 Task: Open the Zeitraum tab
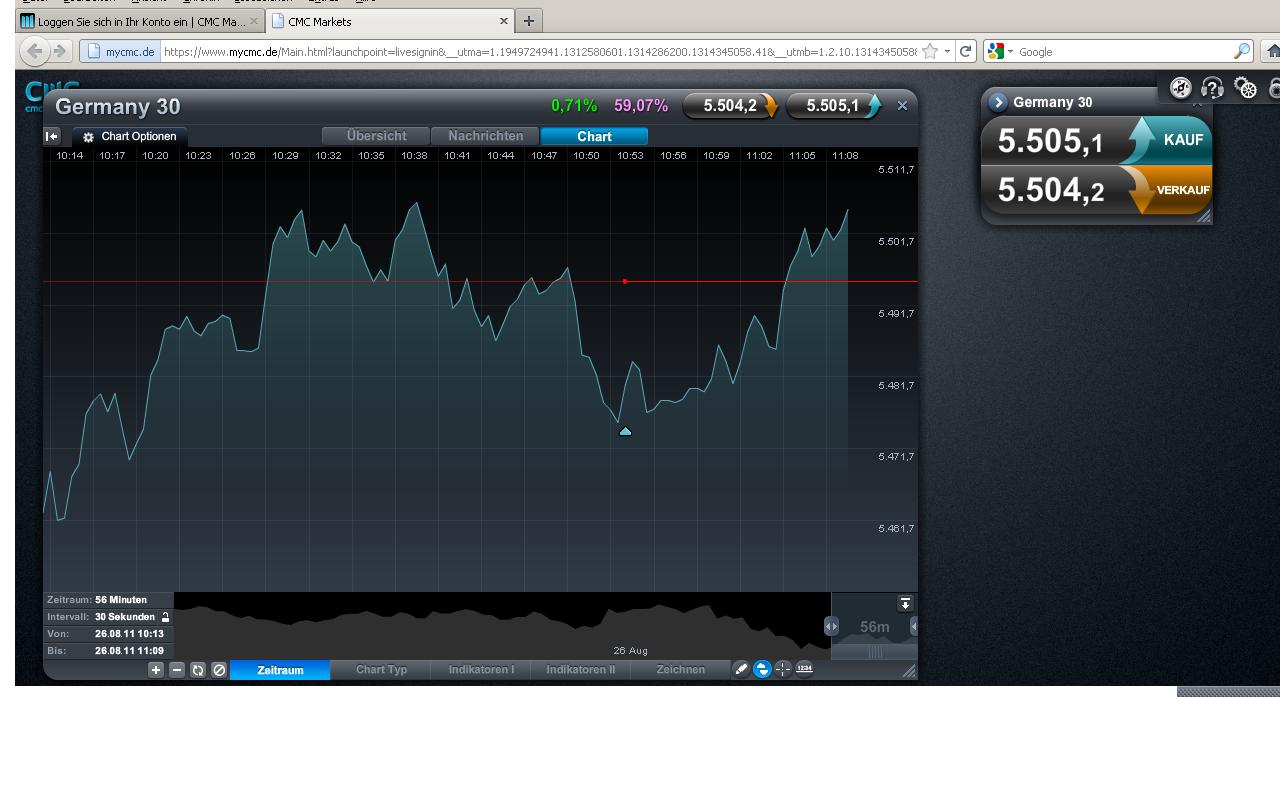(280, 670)
